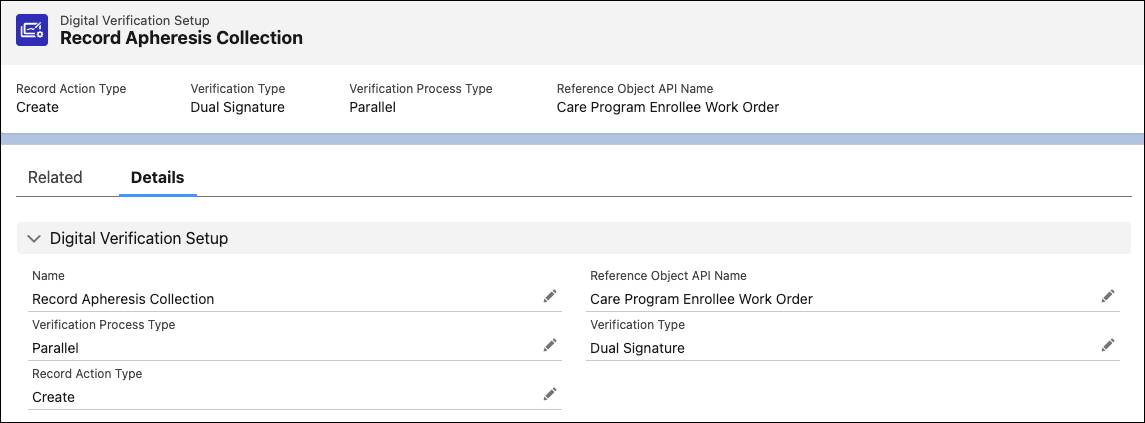Viewport: 1145px width, 423px height.
Task: Click header Record Action Type value Create
Action: point(37,107)
